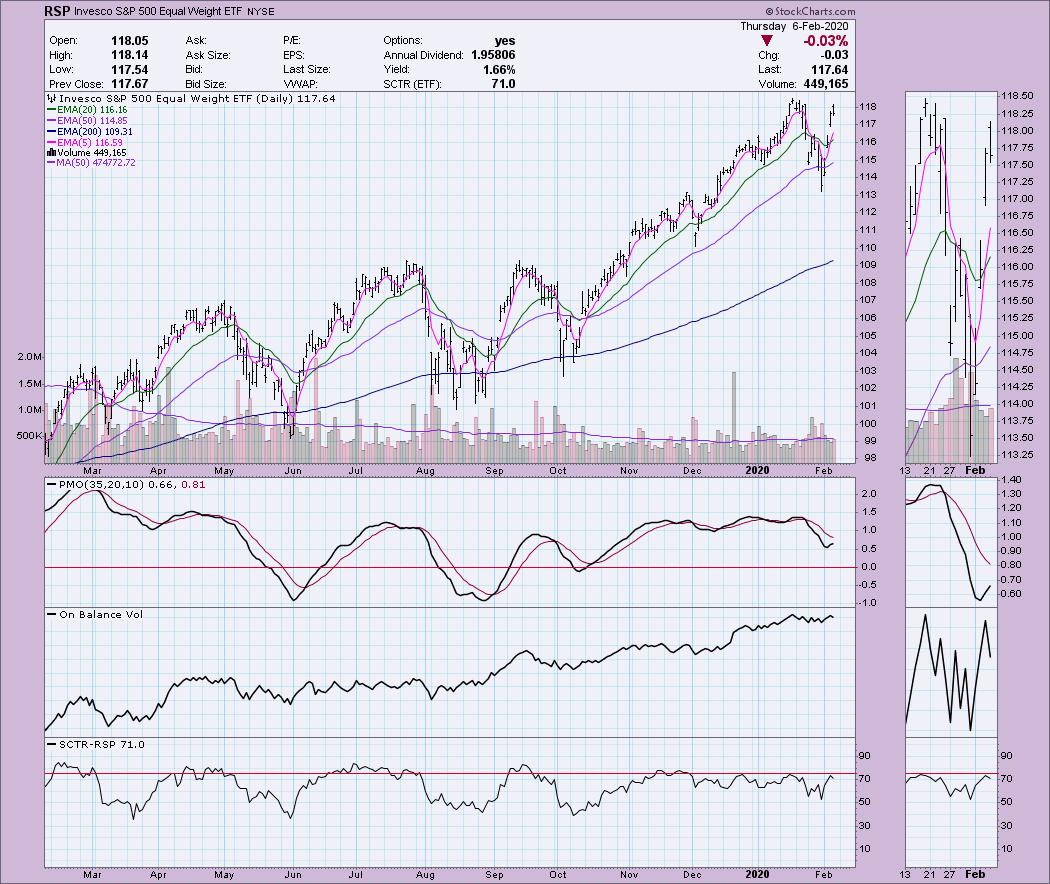The image size is (1050, 884).
Task: Click the On Balance Vol panel label
Action: [x=100, y=614]
